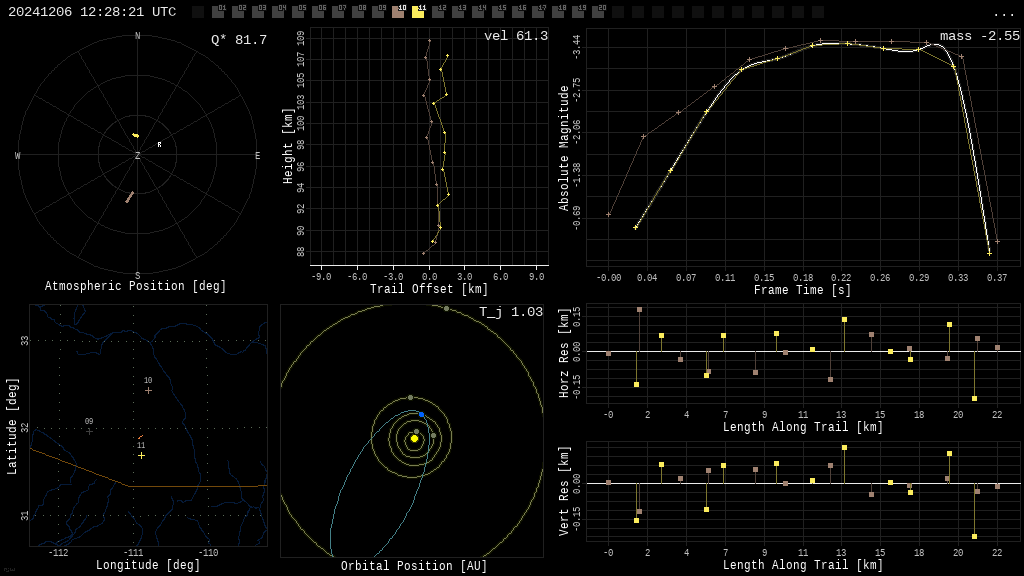The image size is (1024, 576).
Task: Click the W compass label
Action: [x=18, y=155]
